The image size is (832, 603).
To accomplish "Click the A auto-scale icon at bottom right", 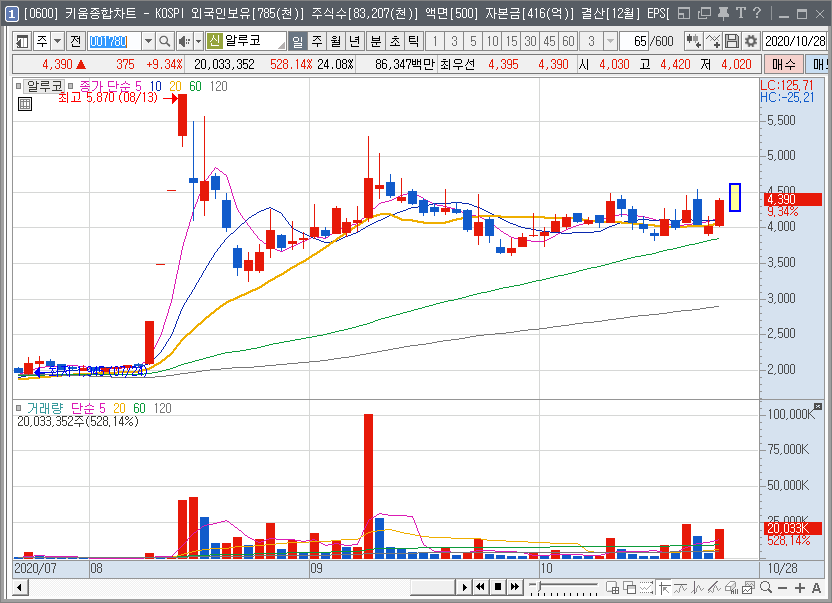I will pos(817,588).
